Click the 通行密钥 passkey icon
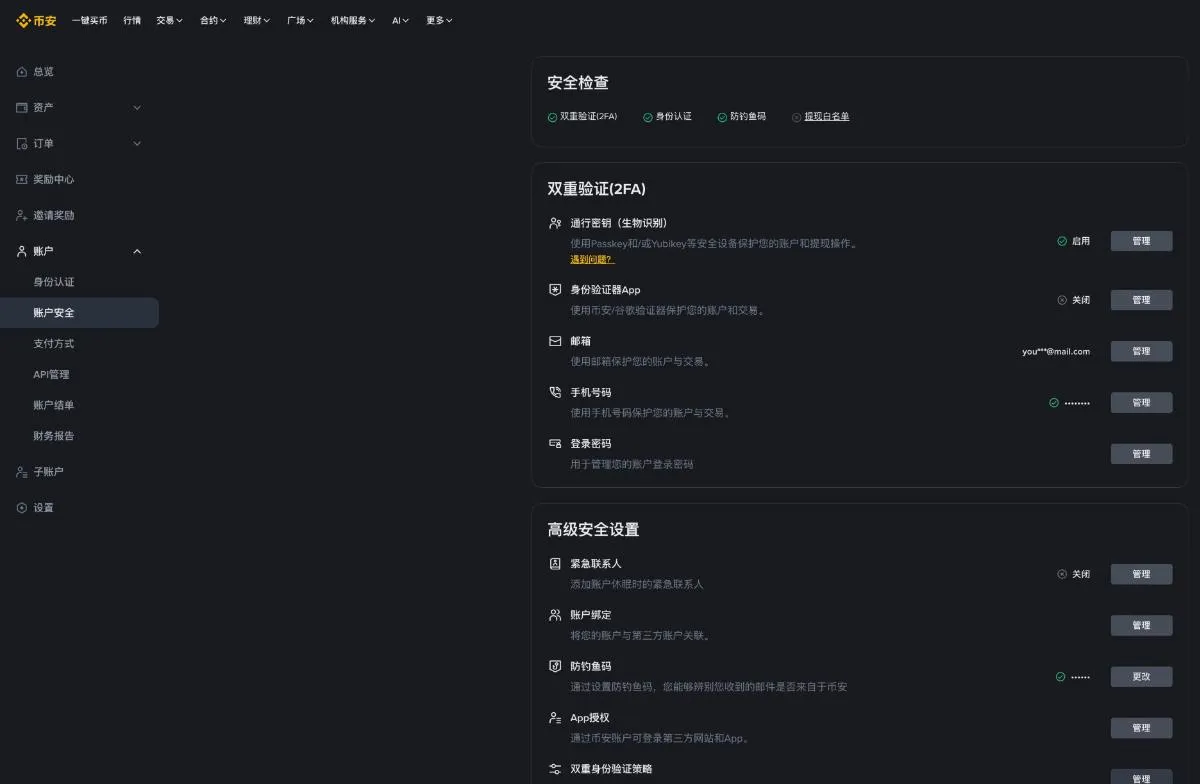The width and height of the screenshot is (1200, 784). coord(555,223)
